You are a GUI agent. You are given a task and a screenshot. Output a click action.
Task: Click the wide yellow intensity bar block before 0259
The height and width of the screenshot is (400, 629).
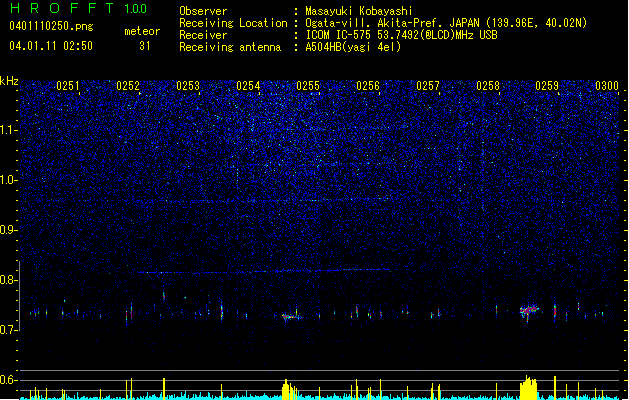pos(528,388)
